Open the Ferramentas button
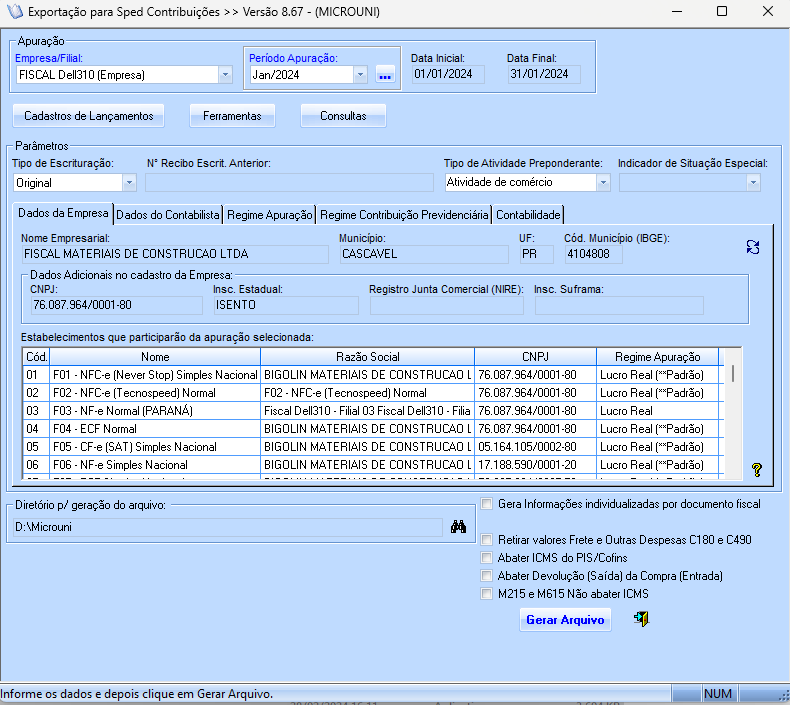 pyautogui.click(x=232, y=116)
